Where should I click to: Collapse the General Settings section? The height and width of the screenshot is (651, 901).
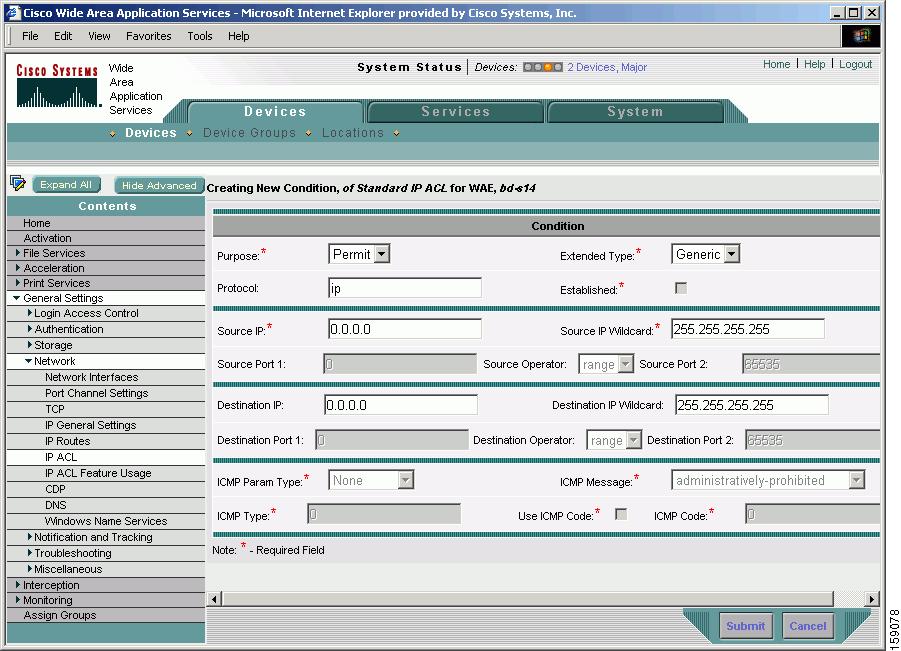point(17,298)
